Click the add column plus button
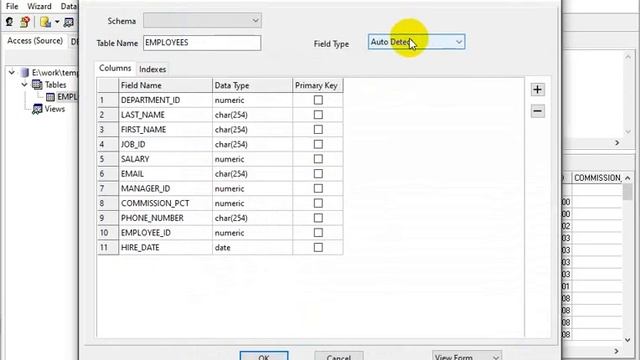Screen dimensions: 640x360 tap(537, 90)
